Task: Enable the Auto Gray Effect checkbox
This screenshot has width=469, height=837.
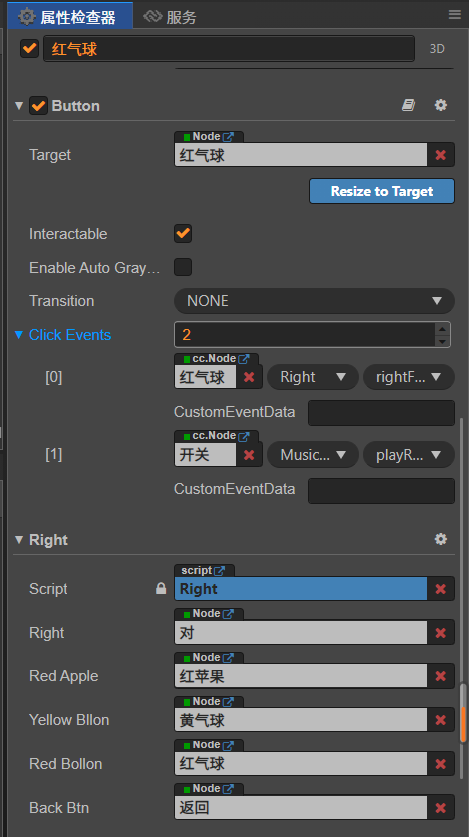Action: click(x=183, y=267)
